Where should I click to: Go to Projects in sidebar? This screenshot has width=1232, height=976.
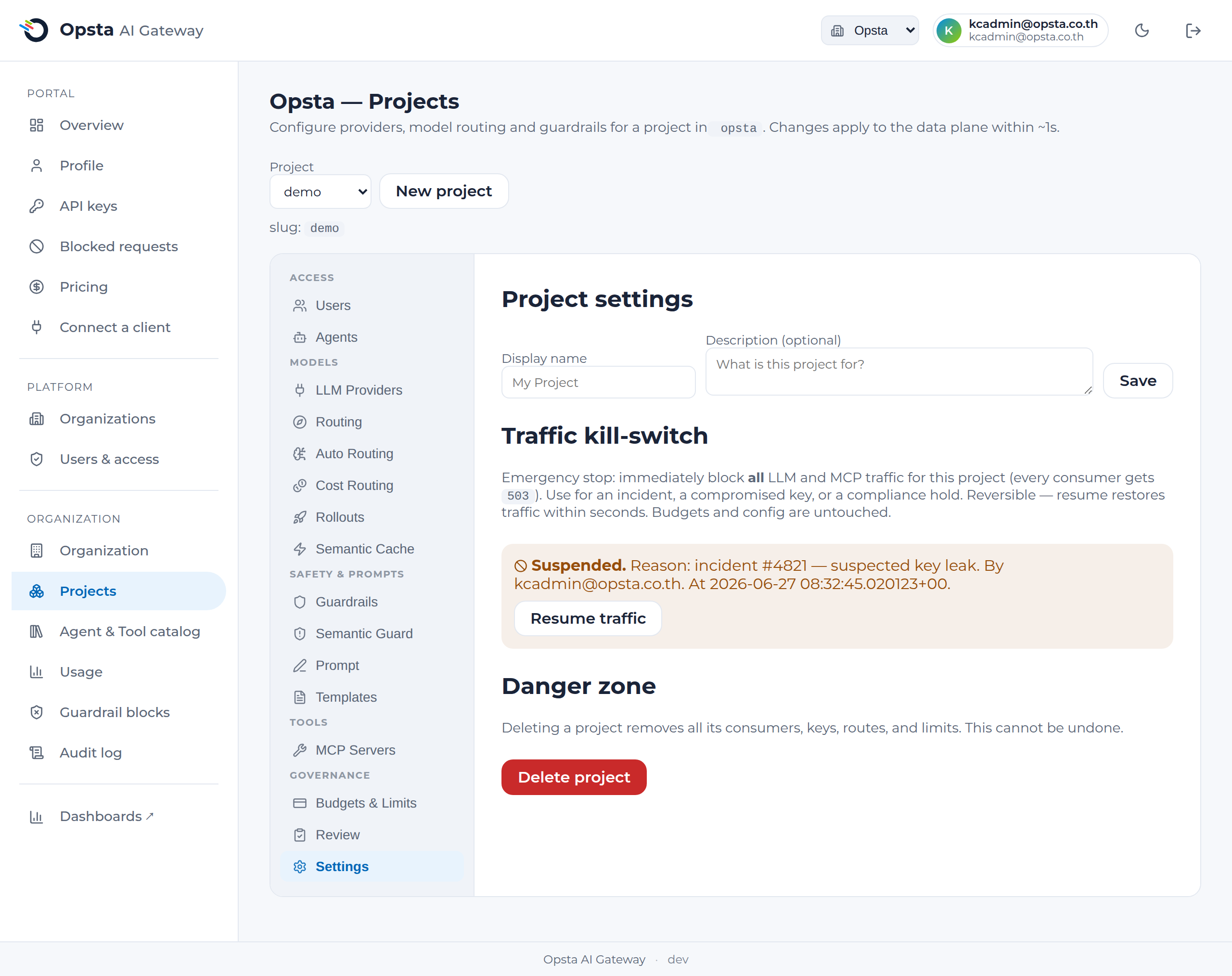tap(119, 591)
